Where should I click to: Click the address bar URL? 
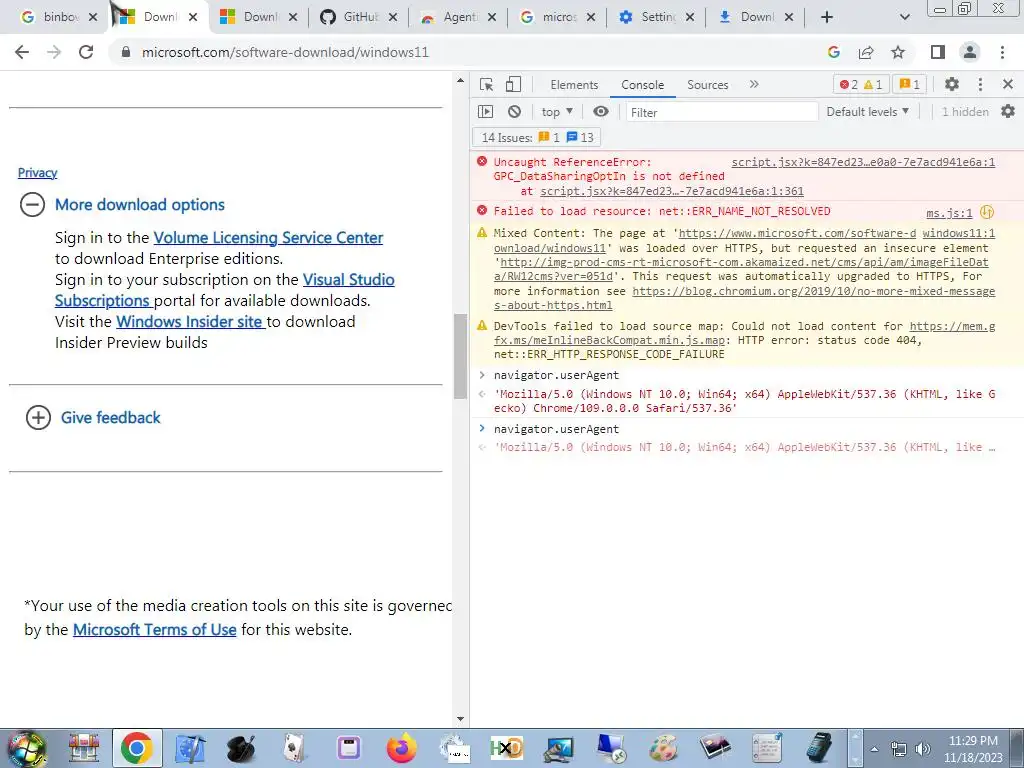pyautogui.click(x=285, y=52)
